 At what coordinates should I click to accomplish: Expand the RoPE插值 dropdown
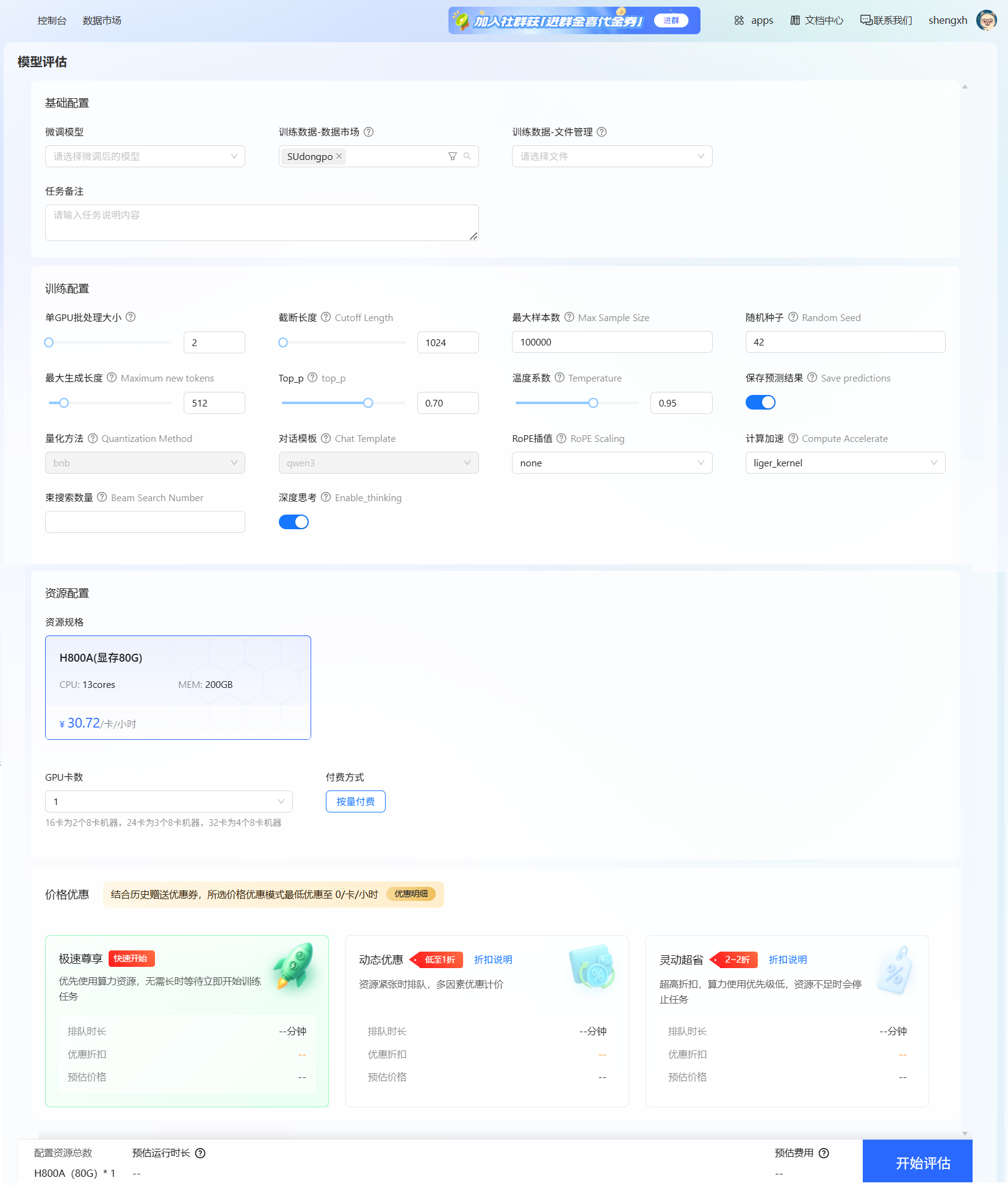tap(611, 463)
